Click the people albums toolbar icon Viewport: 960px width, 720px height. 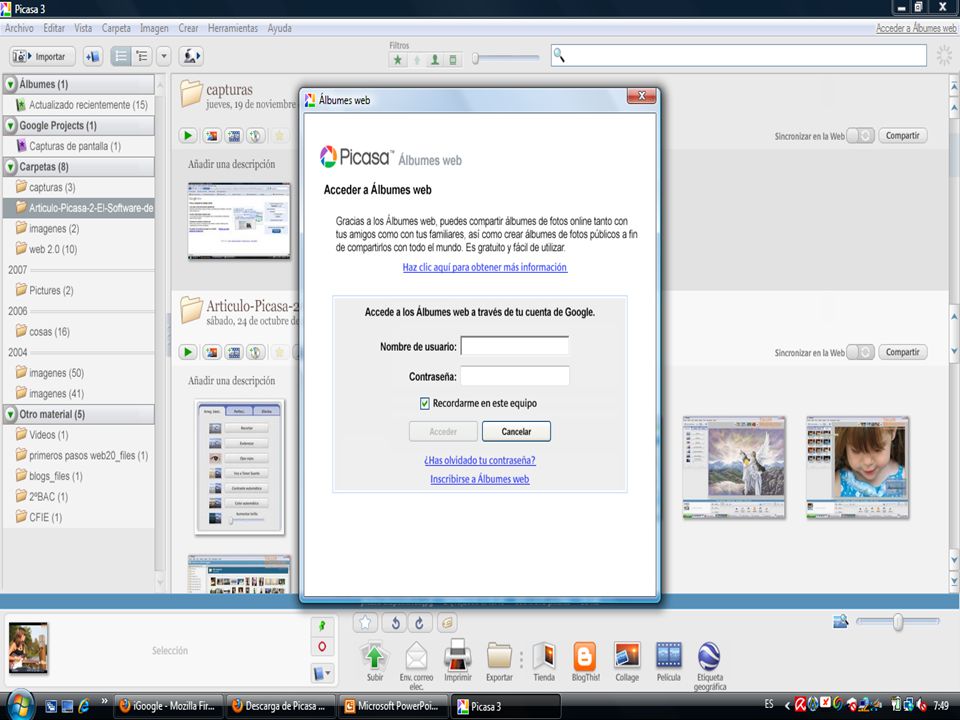point(191,56)
